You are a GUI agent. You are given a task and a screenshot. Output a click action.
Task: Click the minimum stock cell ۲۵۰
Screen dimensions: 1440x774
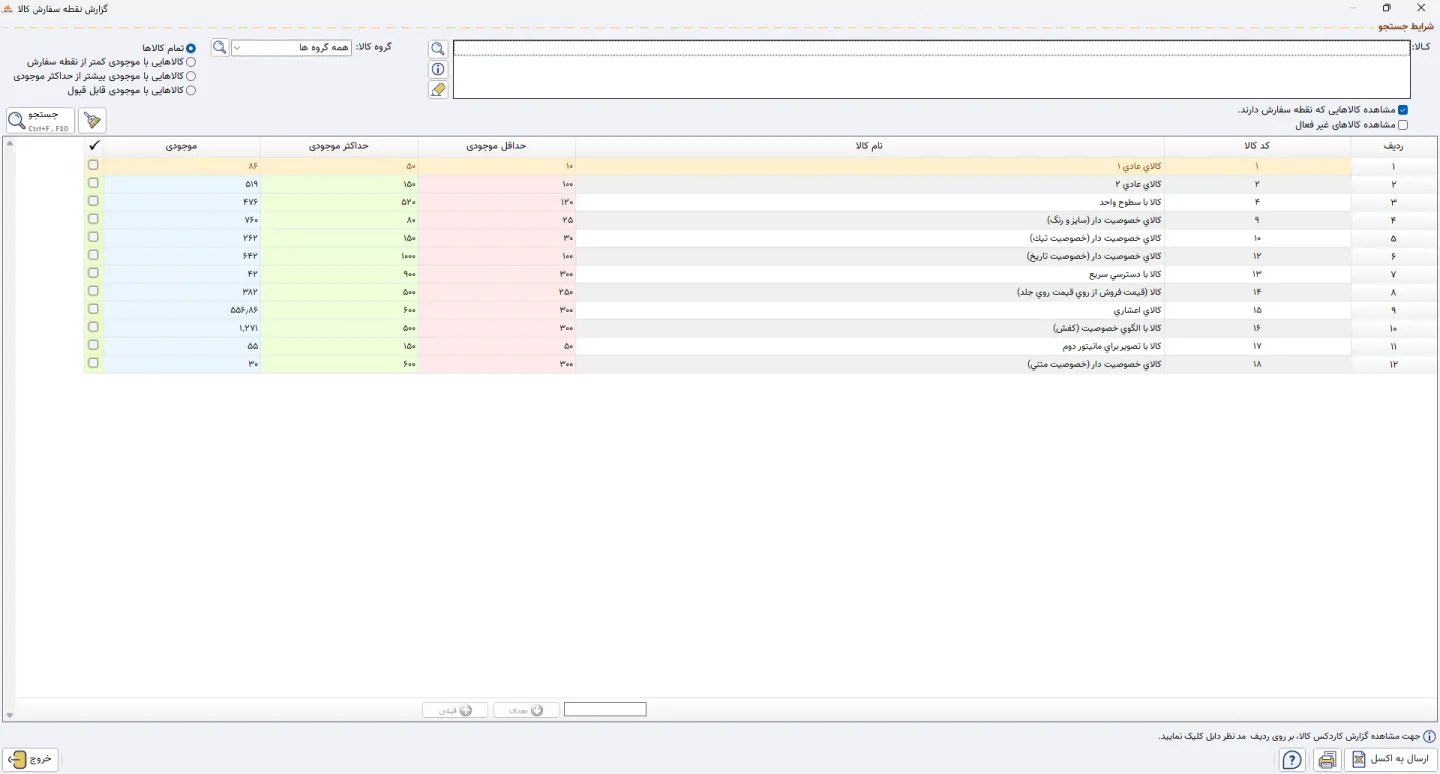click(x=497, y=292)
